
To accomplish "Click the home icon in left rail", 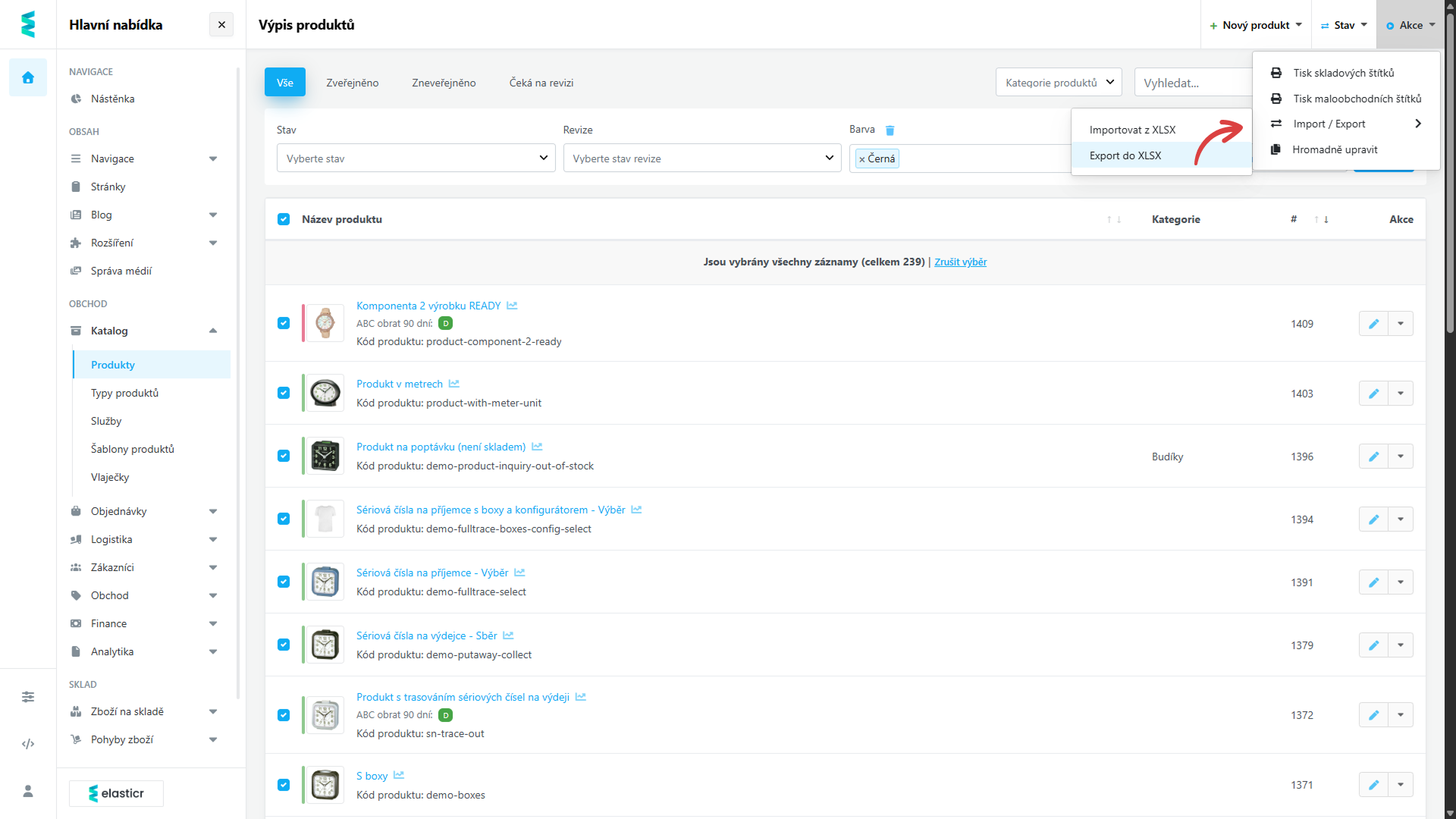I will tap(28, 77).
